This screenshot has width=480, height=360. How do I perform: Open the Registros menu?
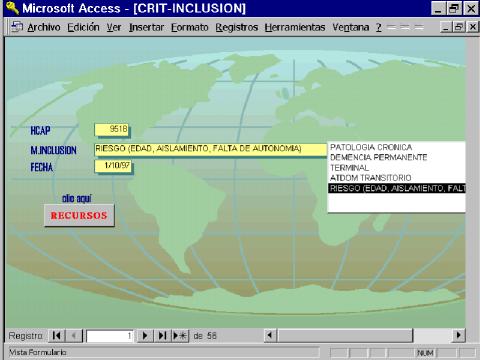pyautogui.click(x=237, y=27)
